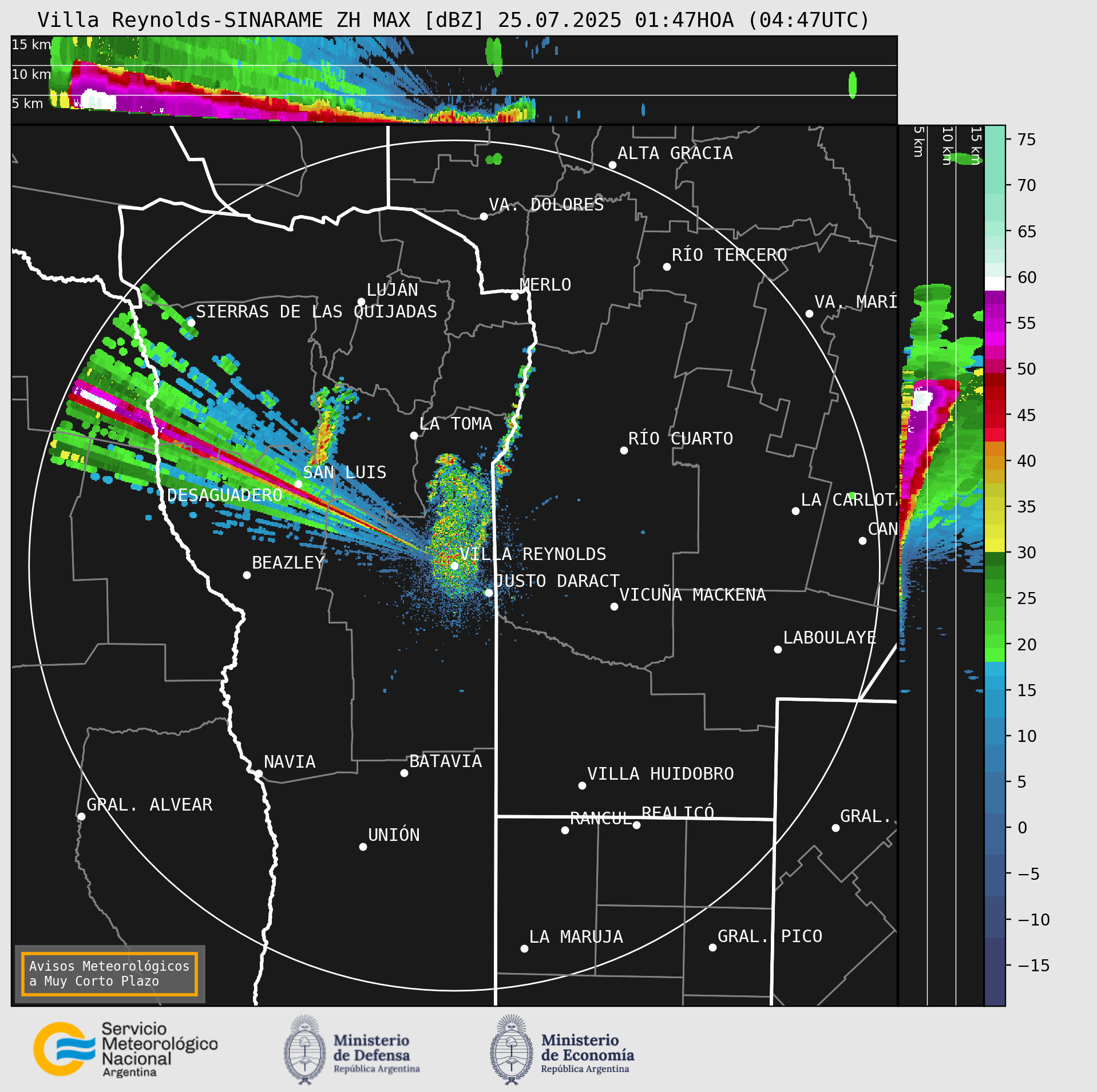The image size is (1097, 1092).
Task: Click the Va. Dolores marker dot
Action: 484,216
